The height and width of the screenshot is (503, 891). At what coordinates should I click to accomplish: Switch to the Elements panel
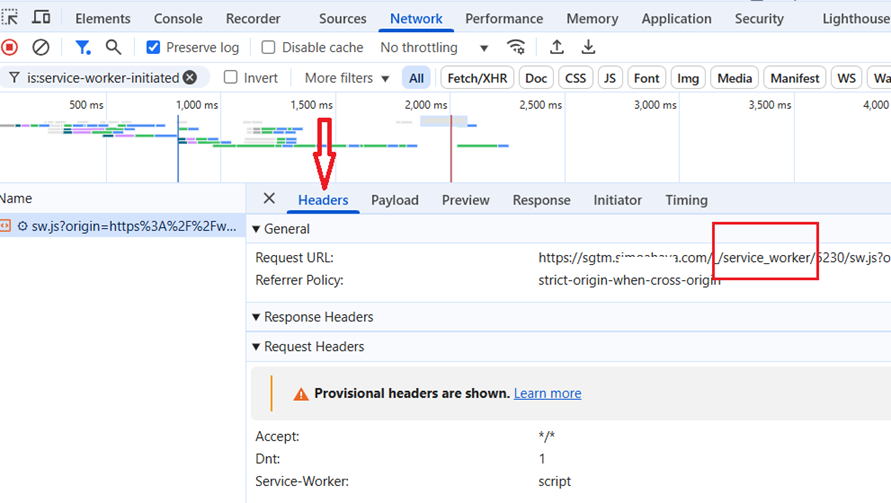tap(103, 19)
